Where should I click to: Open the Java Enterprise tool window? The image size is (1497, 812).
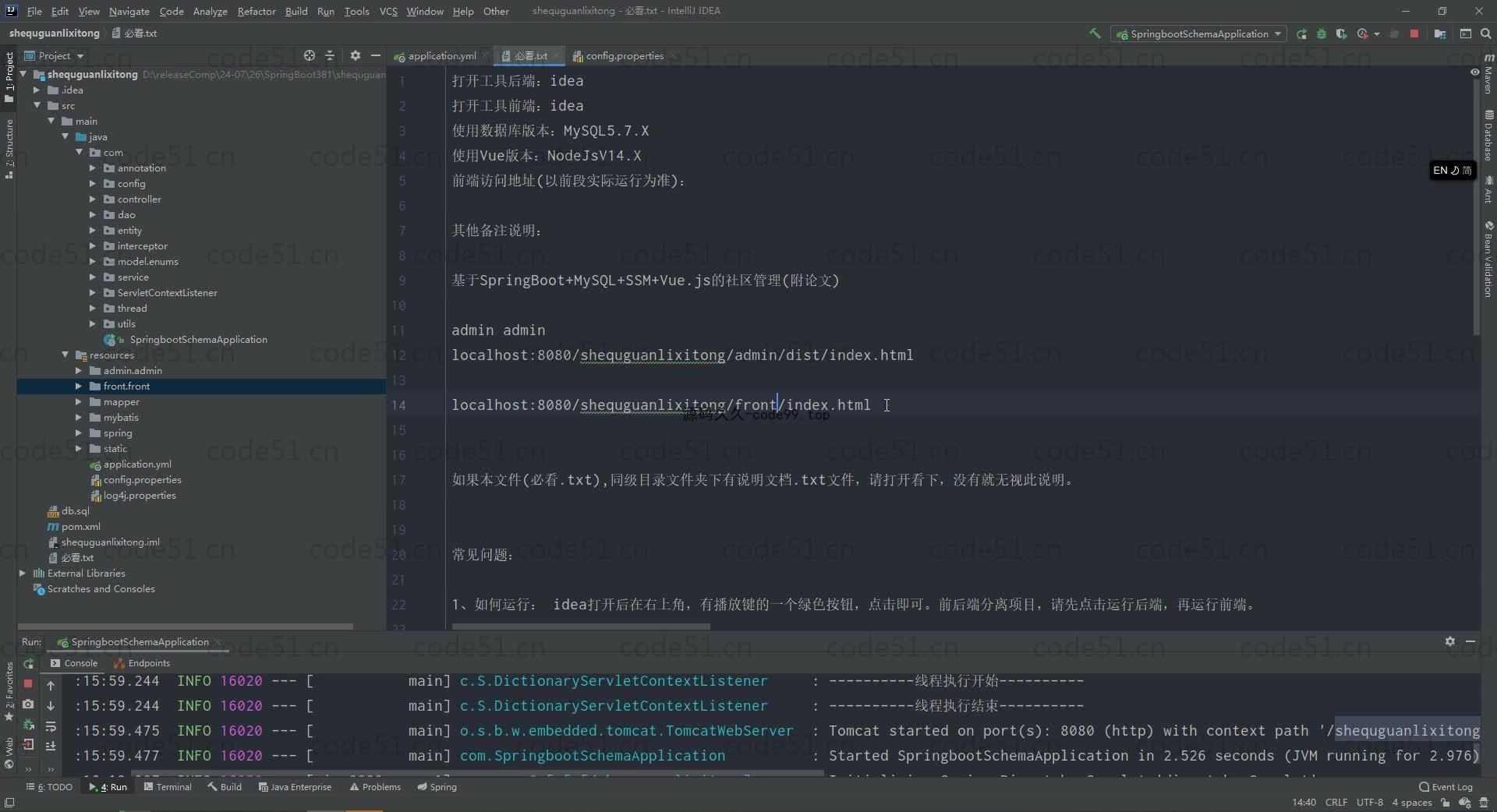tap(295, 787)
